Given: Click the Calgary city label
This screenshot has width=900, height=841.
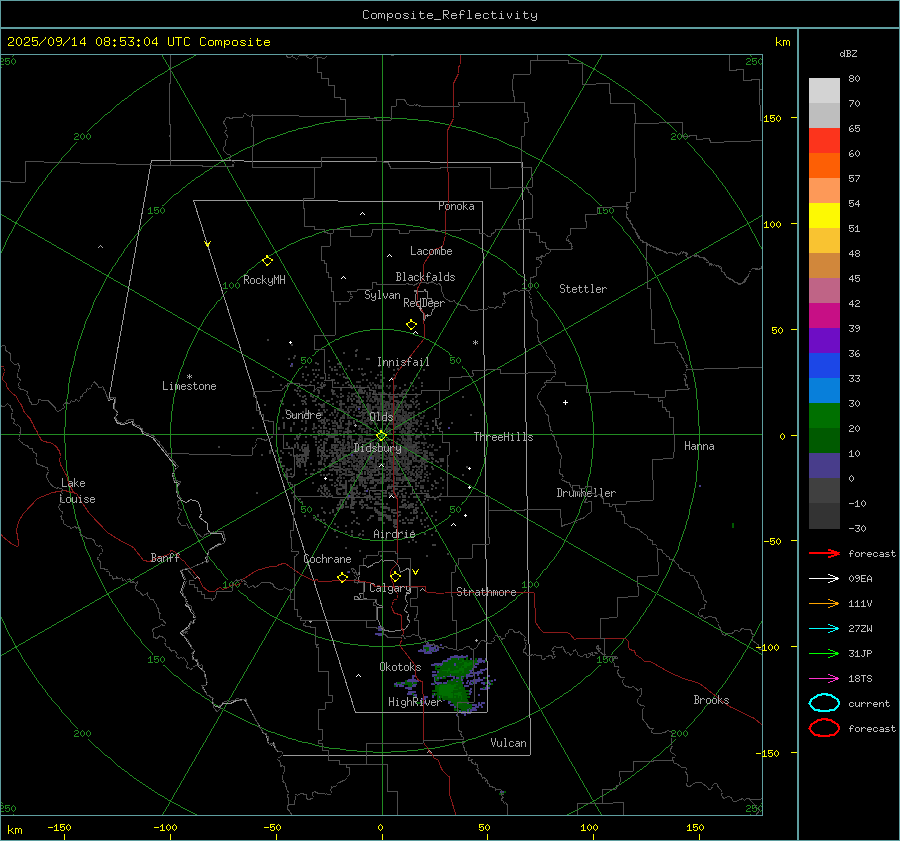Looking at the screenshot, I should 390,588.
